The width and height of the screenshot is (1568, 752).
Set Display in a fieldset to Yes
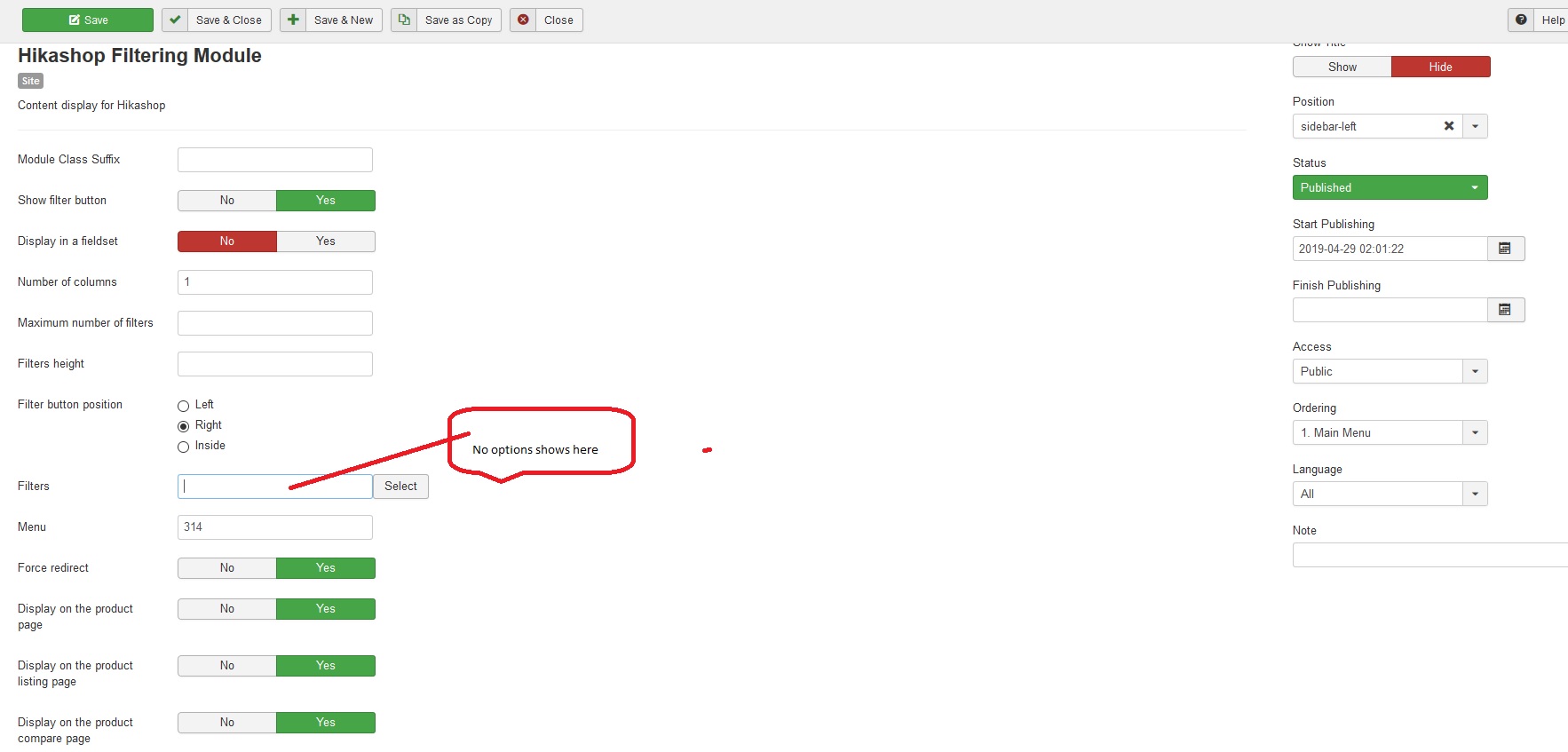click(x=326, y=241)
